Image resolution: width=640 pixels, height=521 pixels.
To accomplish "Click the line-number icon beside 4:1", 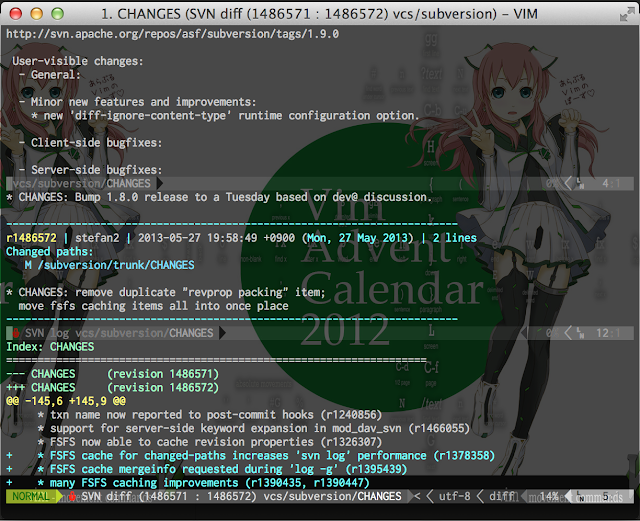I will point(580,184).
